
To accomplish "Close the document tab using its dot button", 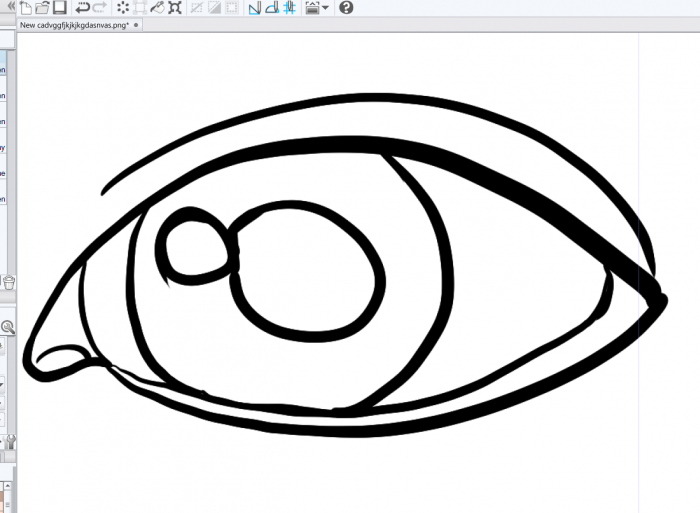I will point(136,25).
